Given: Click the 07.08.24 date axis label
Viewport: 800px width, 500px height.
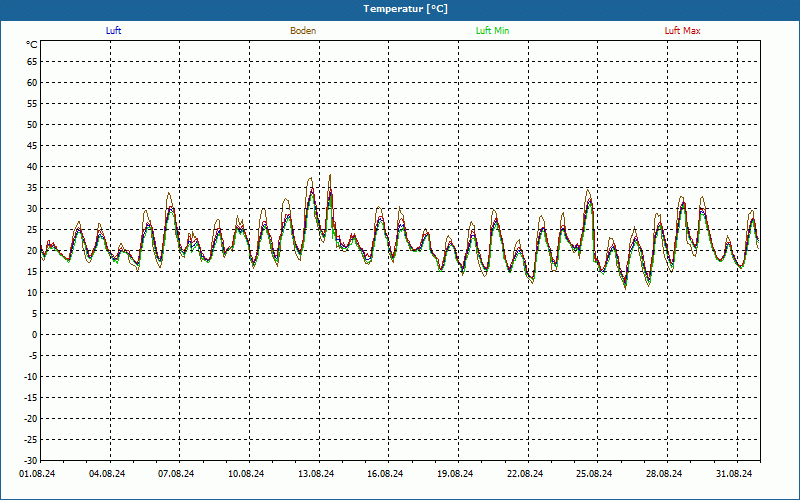Looking at the screenshot, I should pos(176,474).
